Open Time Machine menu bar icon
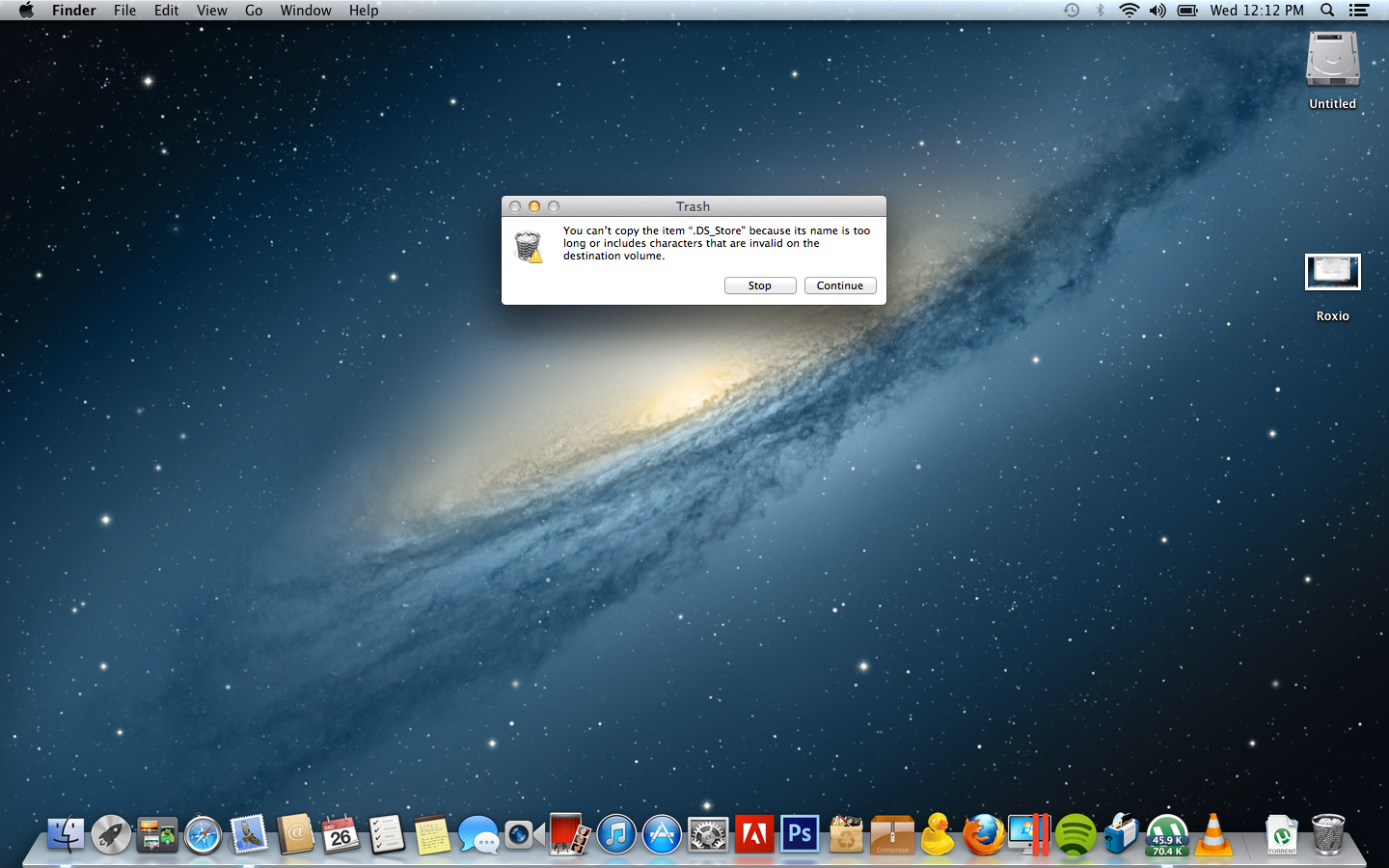This screenshot has width=1389, height=868. pyautogui.click(x=1072, y=11)
